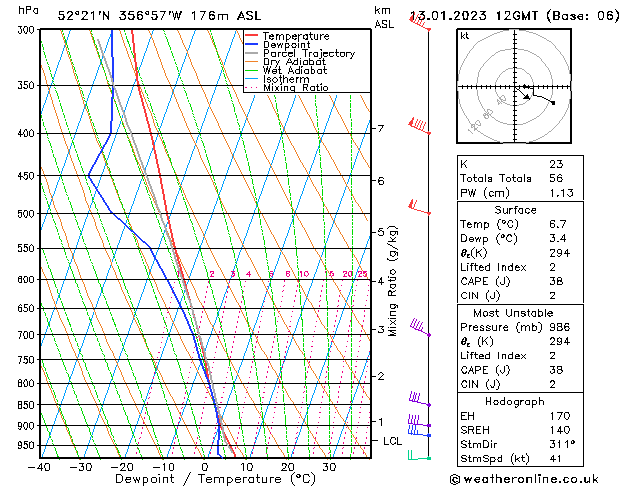Viewport: 629px width, 486px height.
Task: Click the red Temperature line sample in legend
Action: tap(252, 36)
